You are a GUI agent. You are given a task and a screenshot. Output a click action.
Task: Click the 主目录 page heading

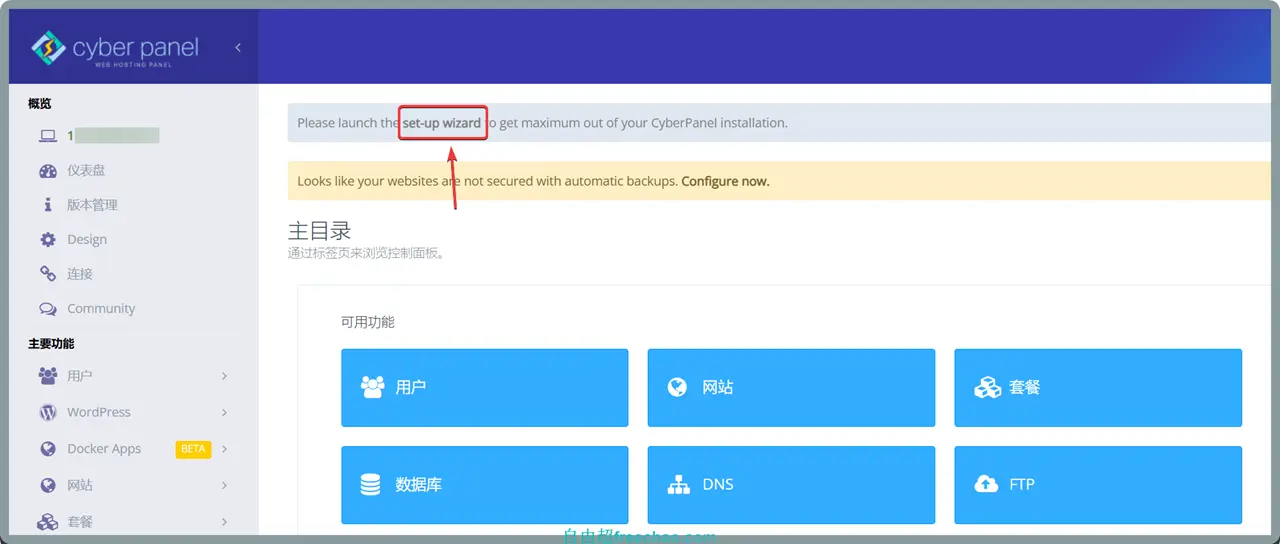[x=320, y=231]
